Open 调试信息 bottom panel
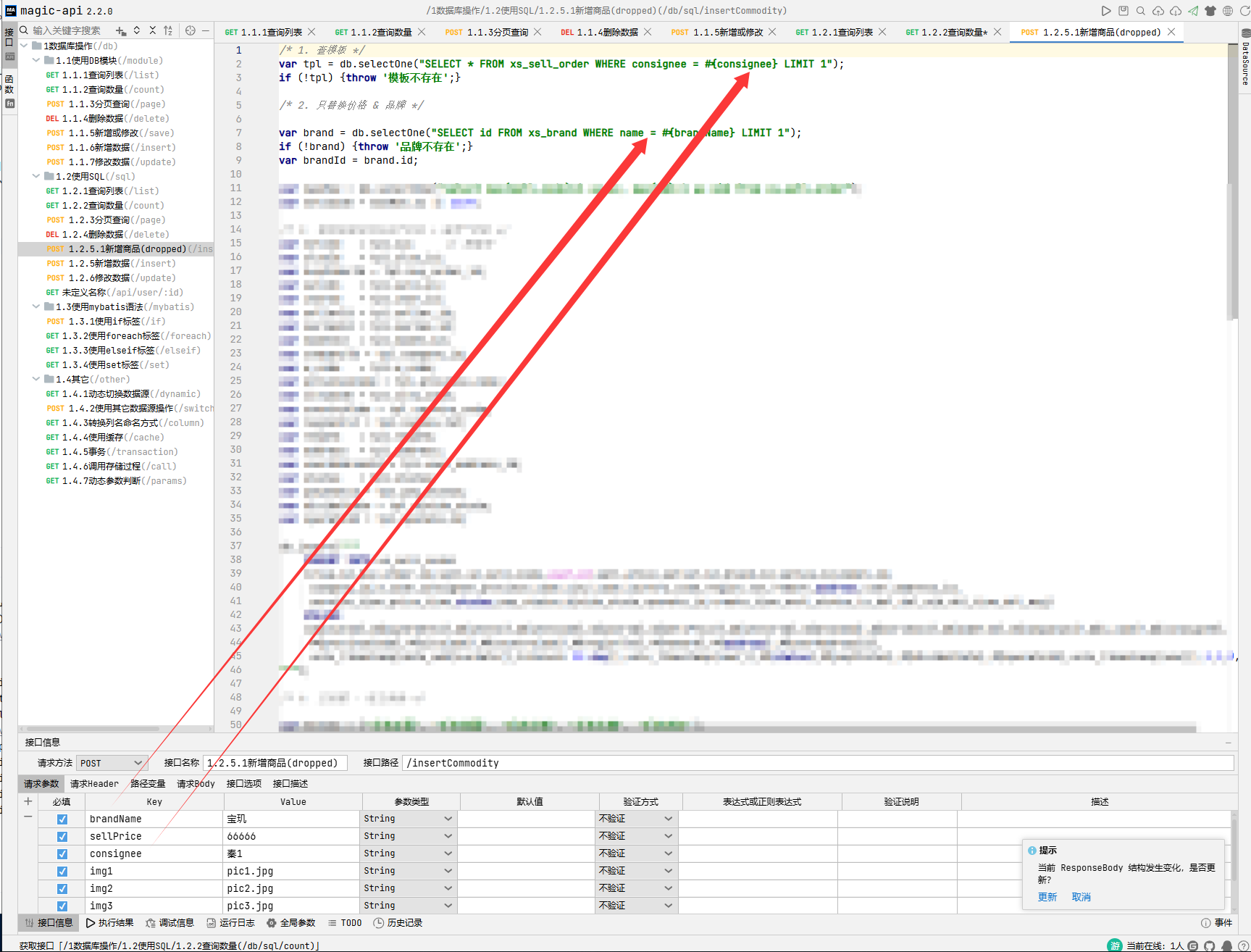The image size is (1251, 952). (x=170, y=923)
